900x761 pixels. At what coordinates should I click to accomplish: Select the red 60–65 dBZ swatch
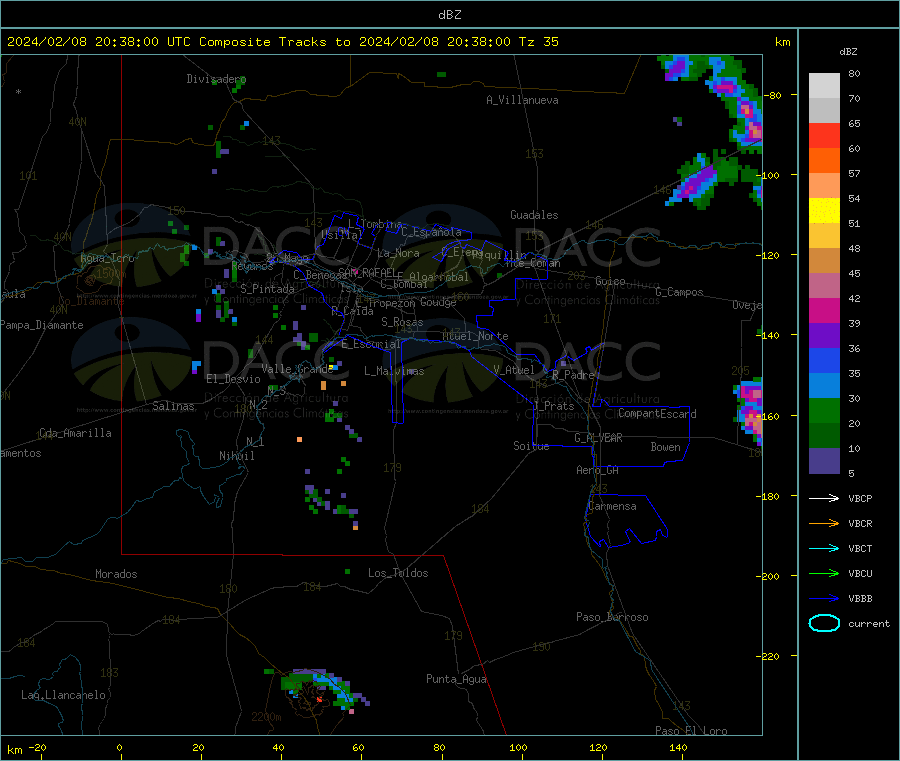point(824,135)
